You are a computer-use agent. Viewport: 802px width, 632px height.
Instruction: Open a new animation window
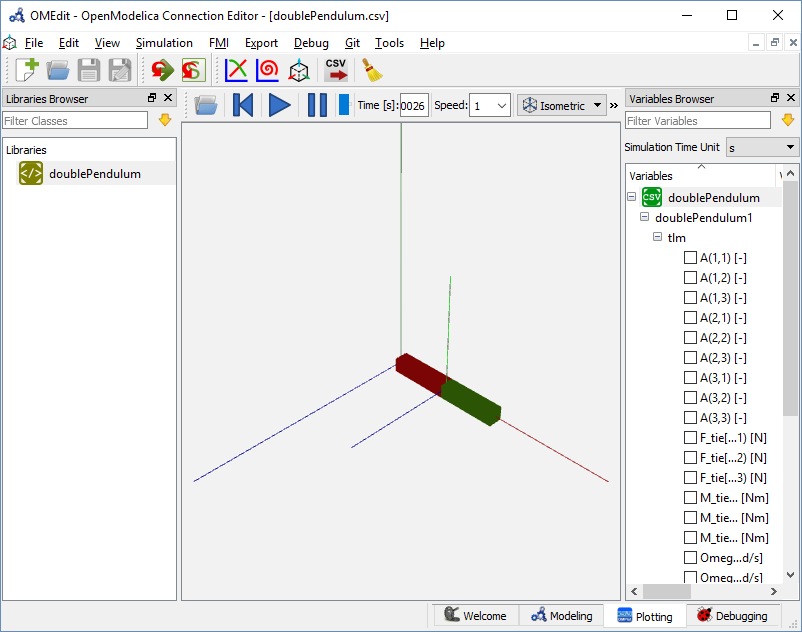pos(298,70)
